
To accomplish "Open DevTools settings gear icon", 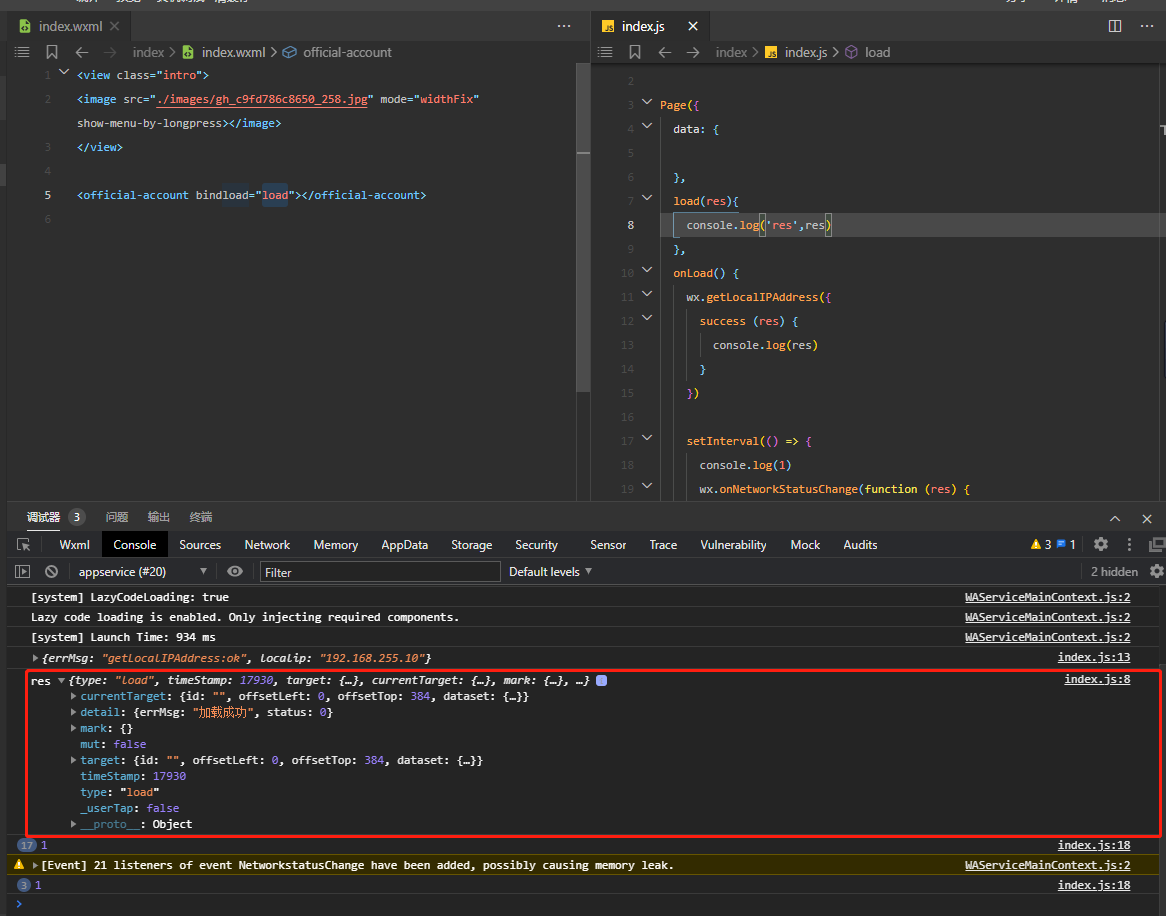I will [1100, 545].
